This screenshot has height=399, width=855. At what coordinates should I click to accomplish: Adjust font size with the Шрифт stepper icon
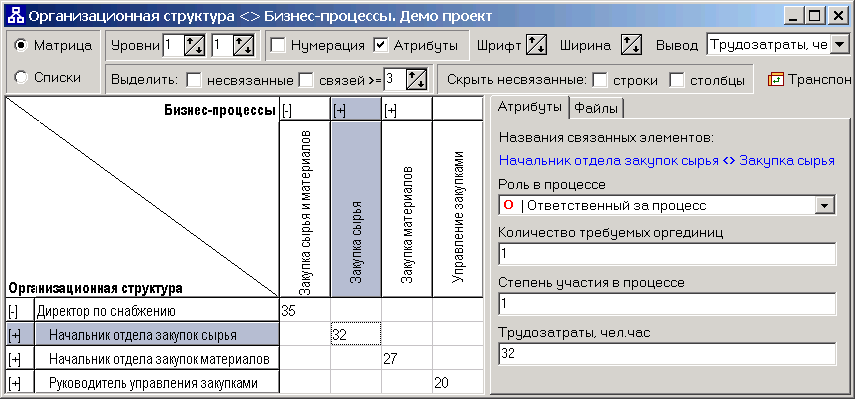click(536, 45)
